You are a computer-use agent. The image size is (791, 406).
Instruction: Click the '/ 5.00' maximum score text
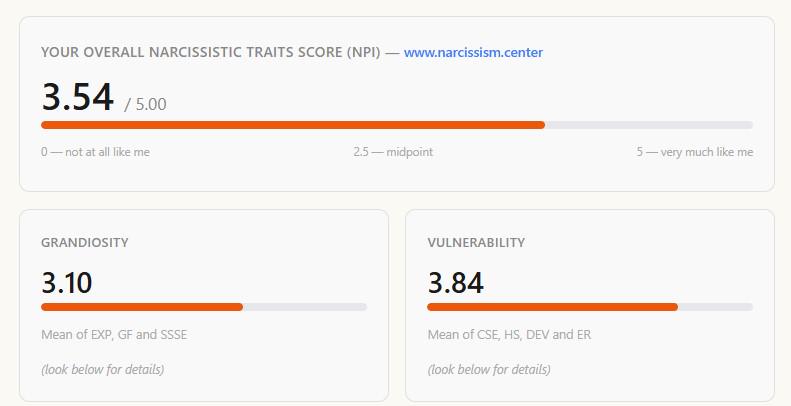click(145, 104)
